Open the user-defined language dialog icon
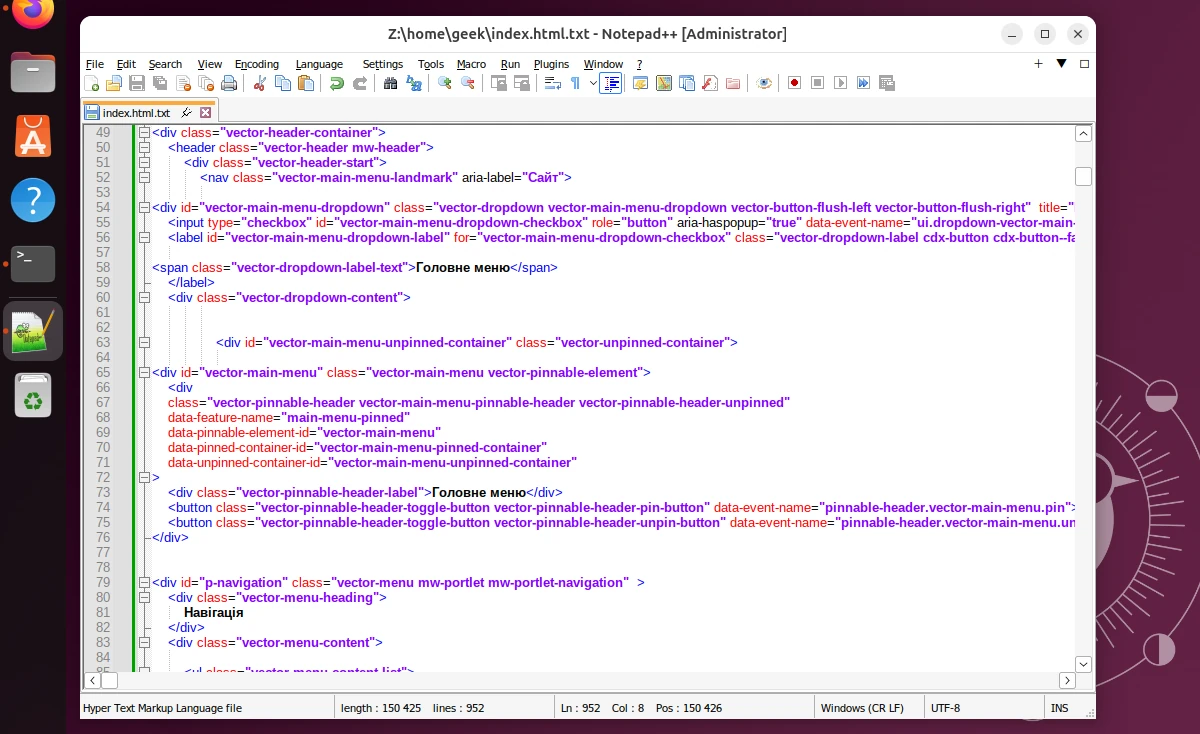Viewport: 1200px width, 734px height. [640, 83]
